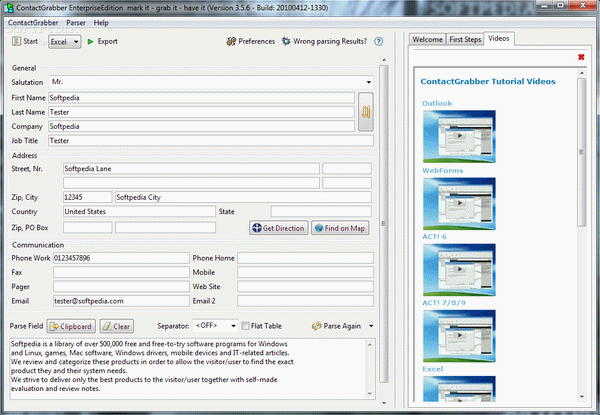The image size is (600, 415).
Task: Click the WebForms video link text
Action: pyautogui.click(x=443, y=171)
